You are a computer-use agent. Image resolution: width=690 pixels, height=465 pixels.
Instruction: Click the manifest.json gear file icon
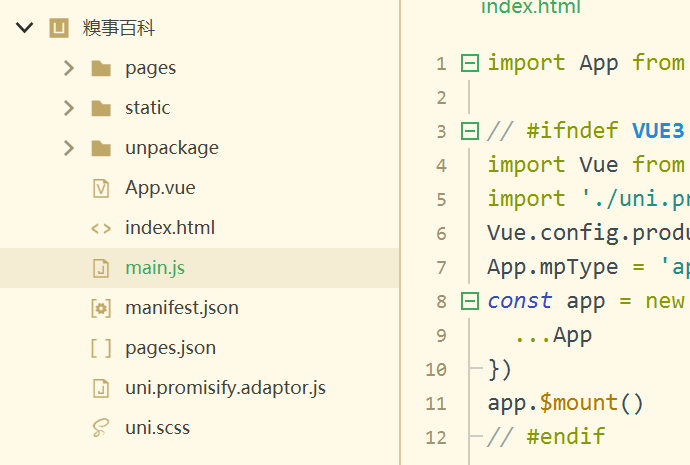pos(101,308)
